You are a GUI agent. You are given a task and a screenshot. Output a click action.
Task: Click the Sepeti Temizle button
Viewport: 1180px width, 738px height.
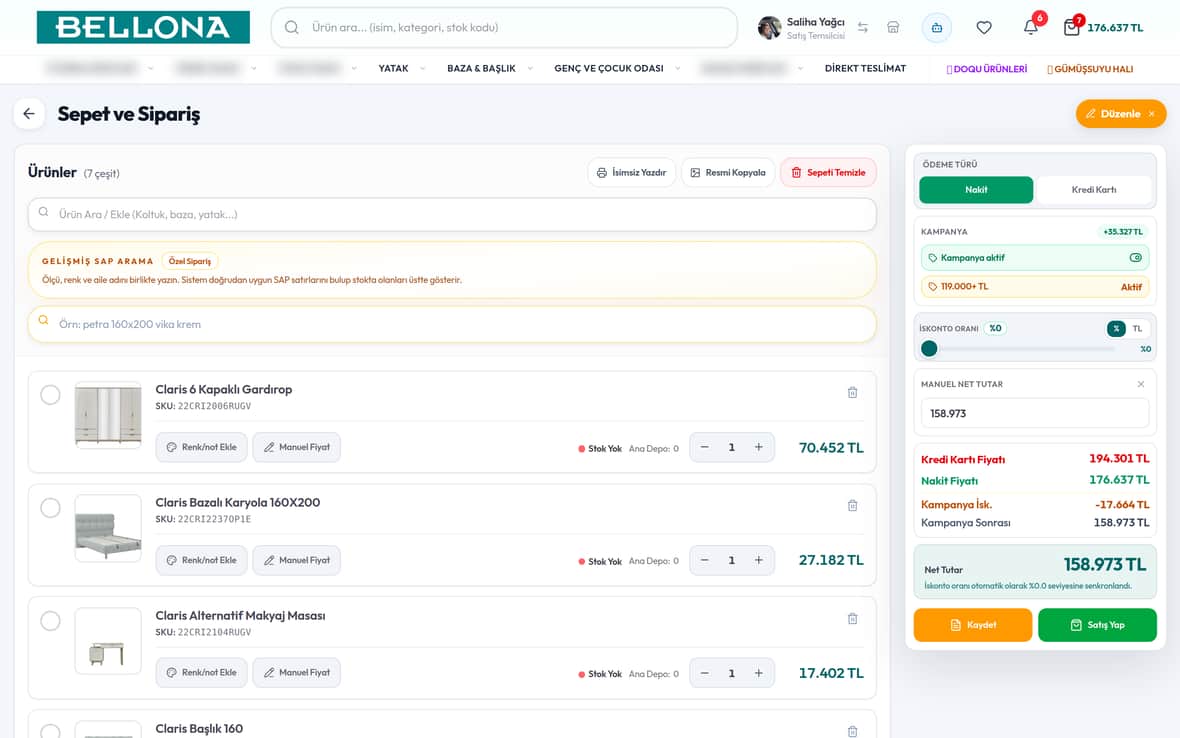pyautogui.click(x=828, y=172)
